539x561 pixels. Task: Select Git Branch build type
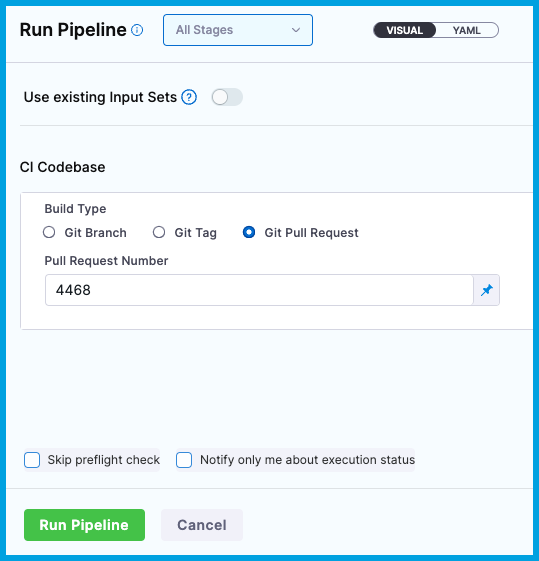[x=49, y=233]
